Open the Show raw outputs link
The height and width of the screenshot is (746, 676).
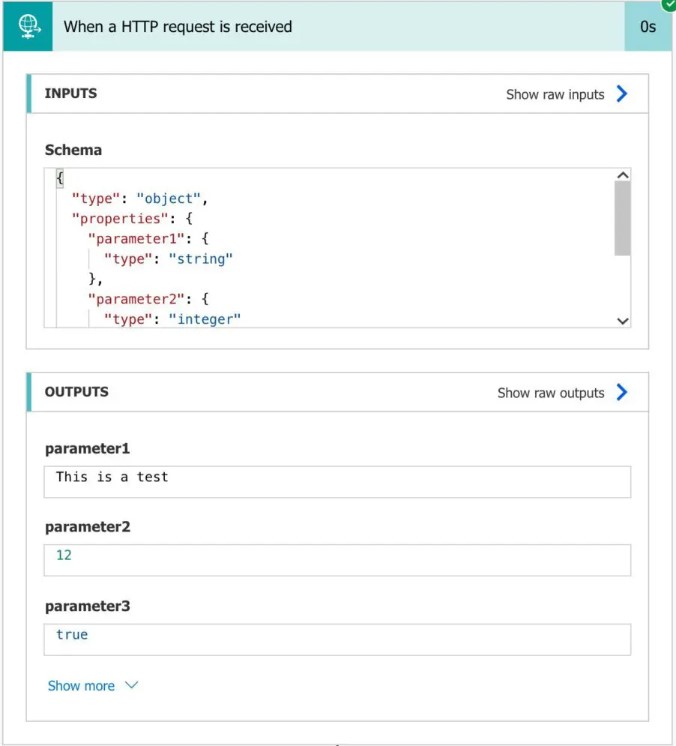point(551,393)
